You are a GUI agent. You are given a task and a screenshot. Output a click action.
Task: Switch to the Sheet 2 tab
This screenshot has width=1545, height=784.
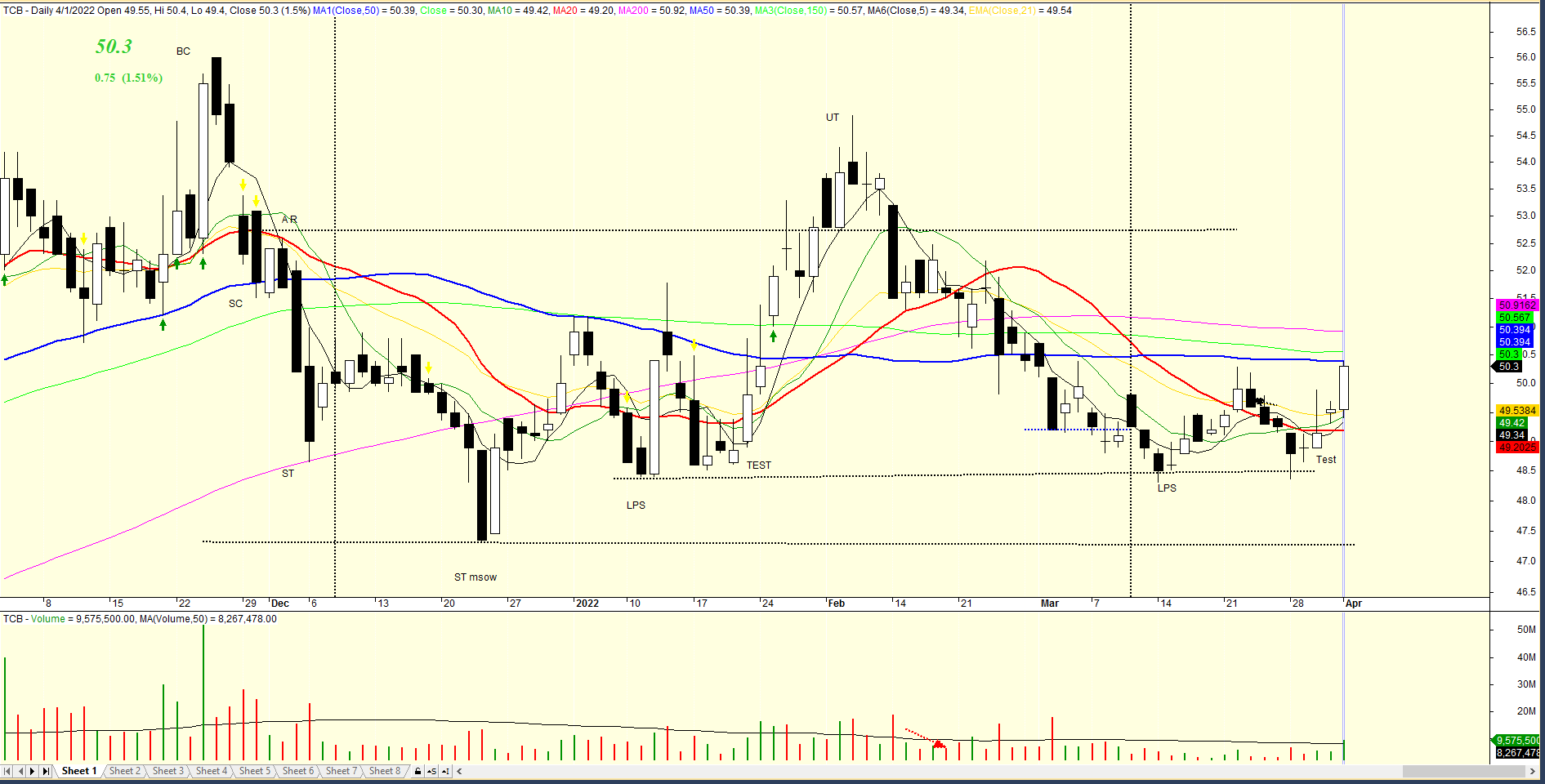point(124,771)
